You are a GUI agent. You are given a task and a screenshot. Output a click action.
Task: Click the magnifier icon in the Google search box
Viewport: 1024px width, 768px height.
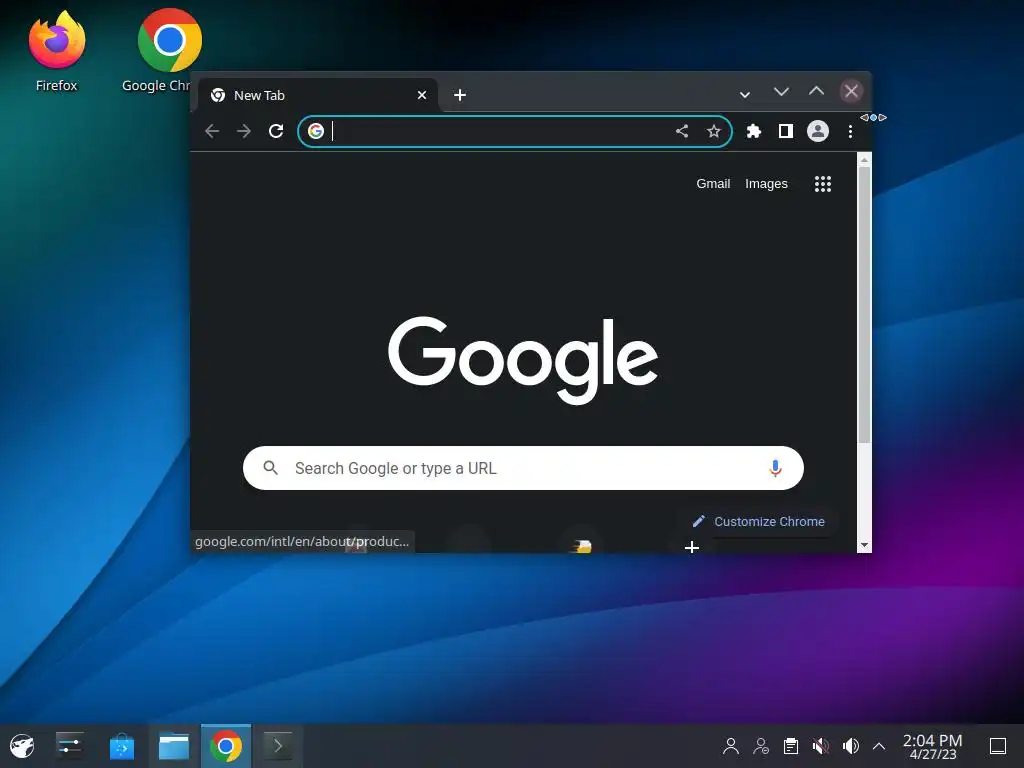(270, 468)
